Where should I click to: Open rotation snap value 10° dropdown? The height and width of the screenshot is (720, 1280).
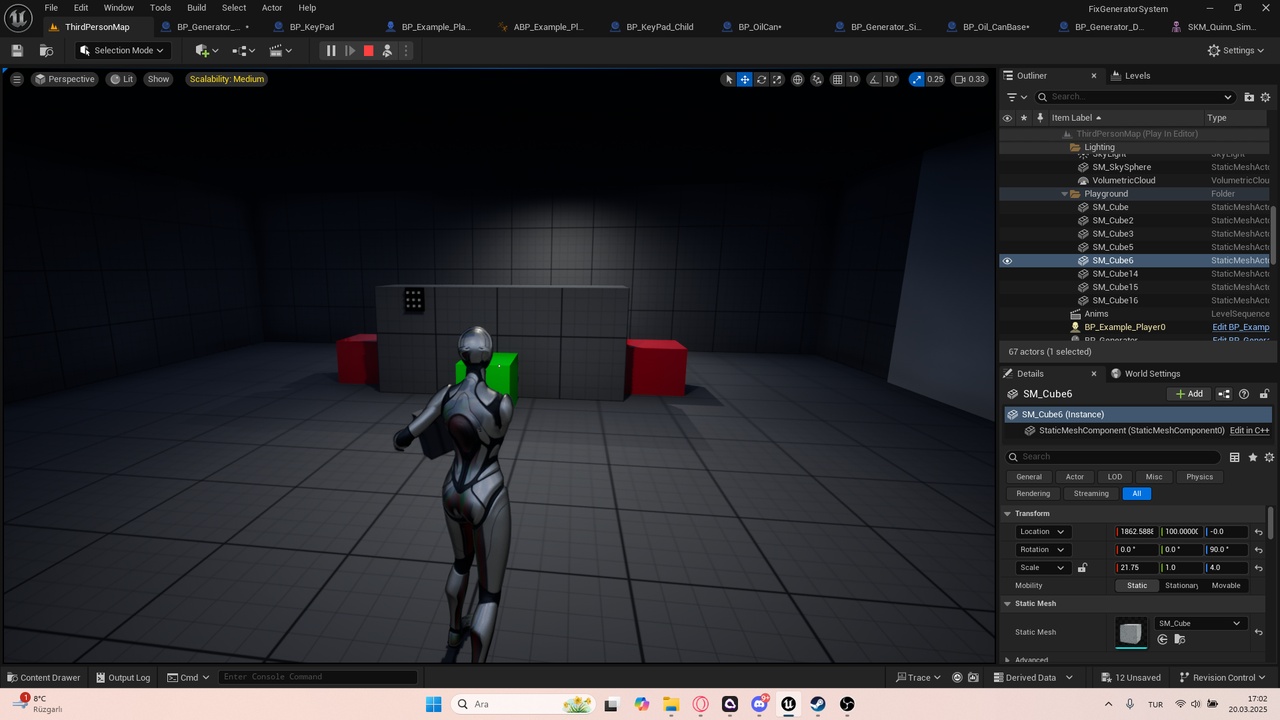point(891,79)
